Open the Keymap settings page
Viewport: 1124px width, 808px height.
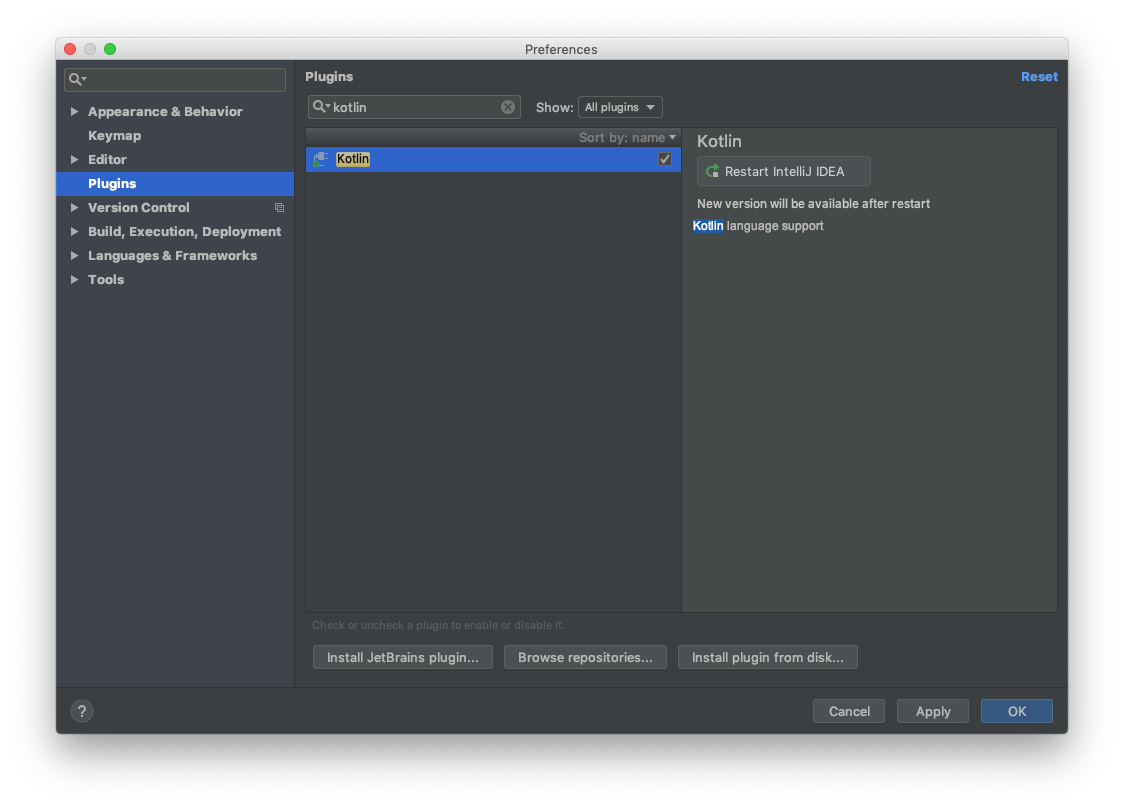pyautogui.click(x=115, y=136)
